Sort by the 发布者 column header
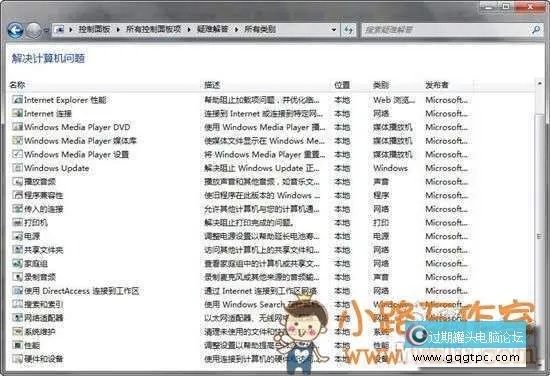The image size is (550, 376). click(x=437, y=85)
